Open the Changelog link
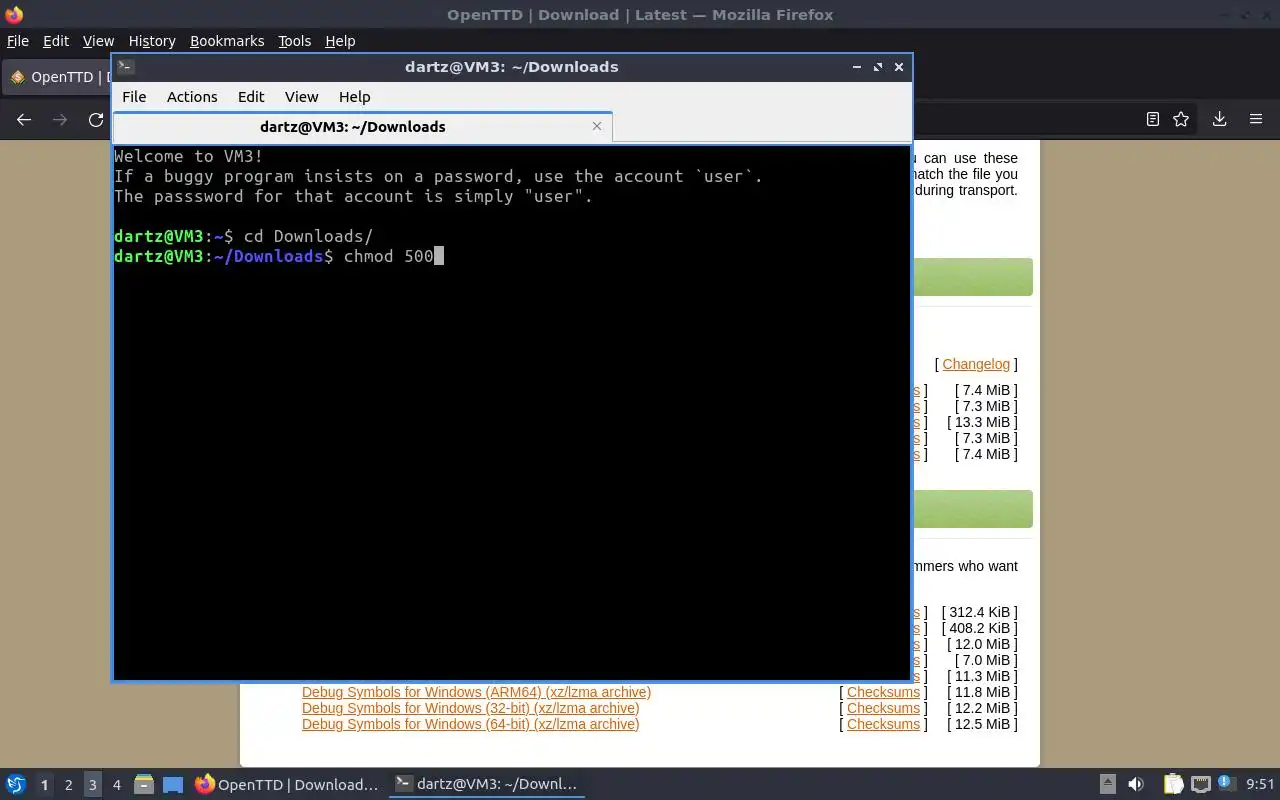Viewport: 1280px width, 800px height. pos(976,364)
